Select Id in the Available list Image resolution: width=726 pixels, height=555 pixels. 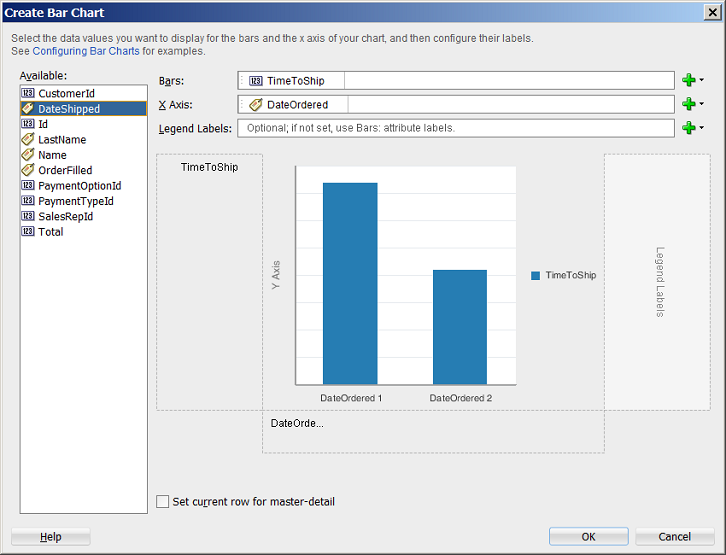(x=83, y=124)
